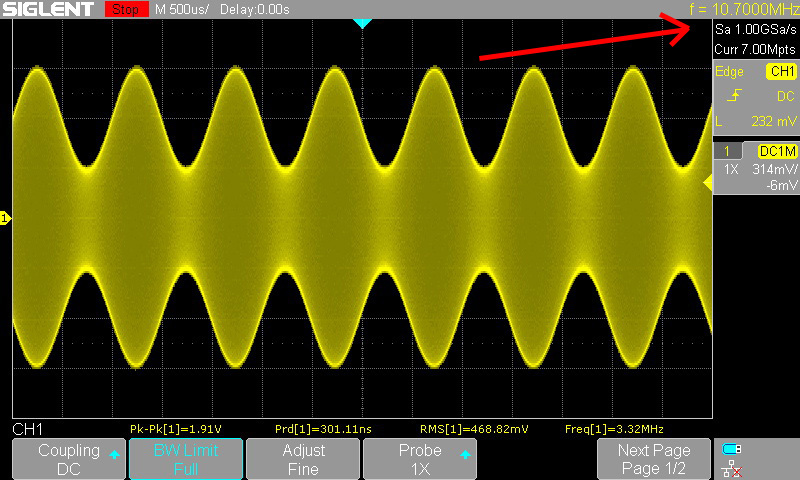Open the Coupling DC selection menu
Image resolution: width=800 pixels, height=480 pixels.
69,459
